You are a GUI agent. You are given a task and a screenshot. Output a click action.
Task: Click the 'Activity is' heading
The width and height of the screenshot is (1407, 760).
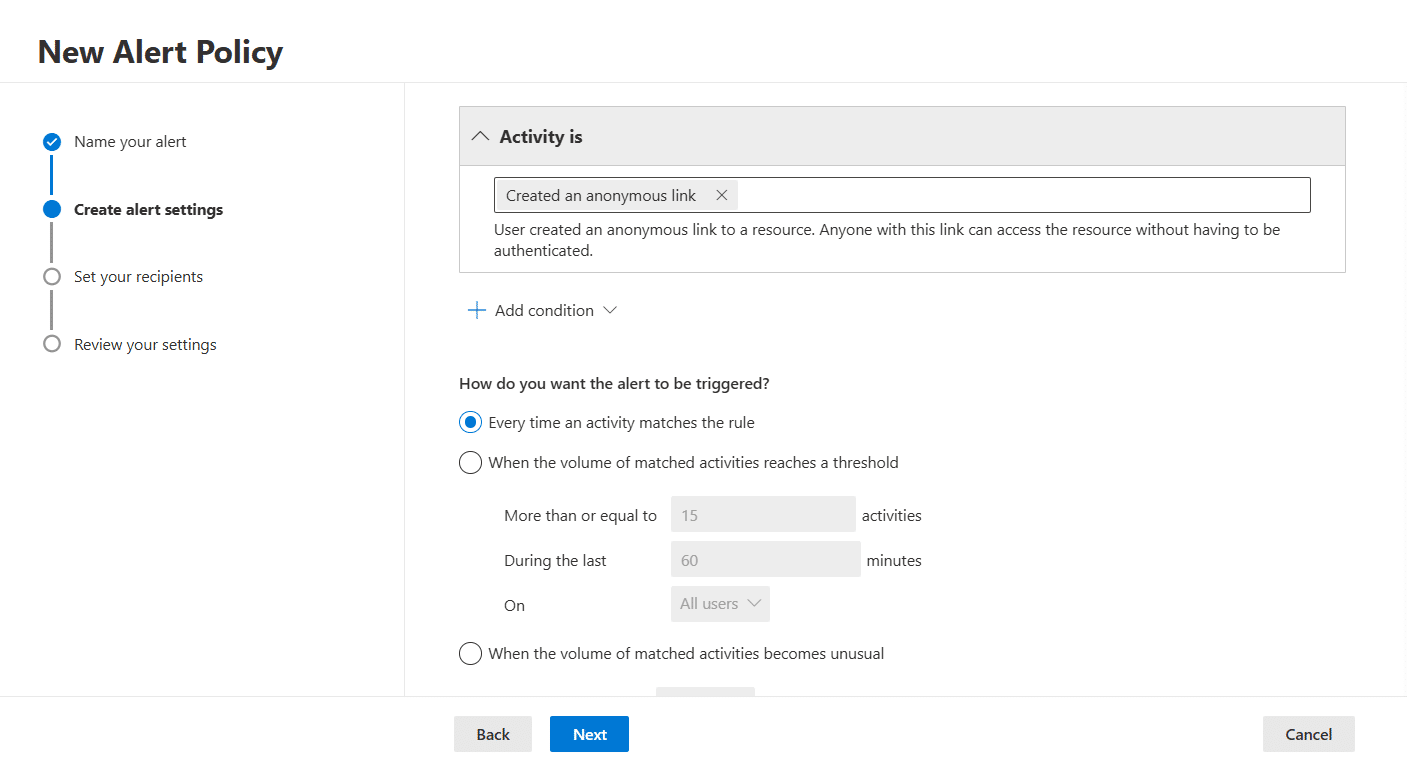pos(541,137)
